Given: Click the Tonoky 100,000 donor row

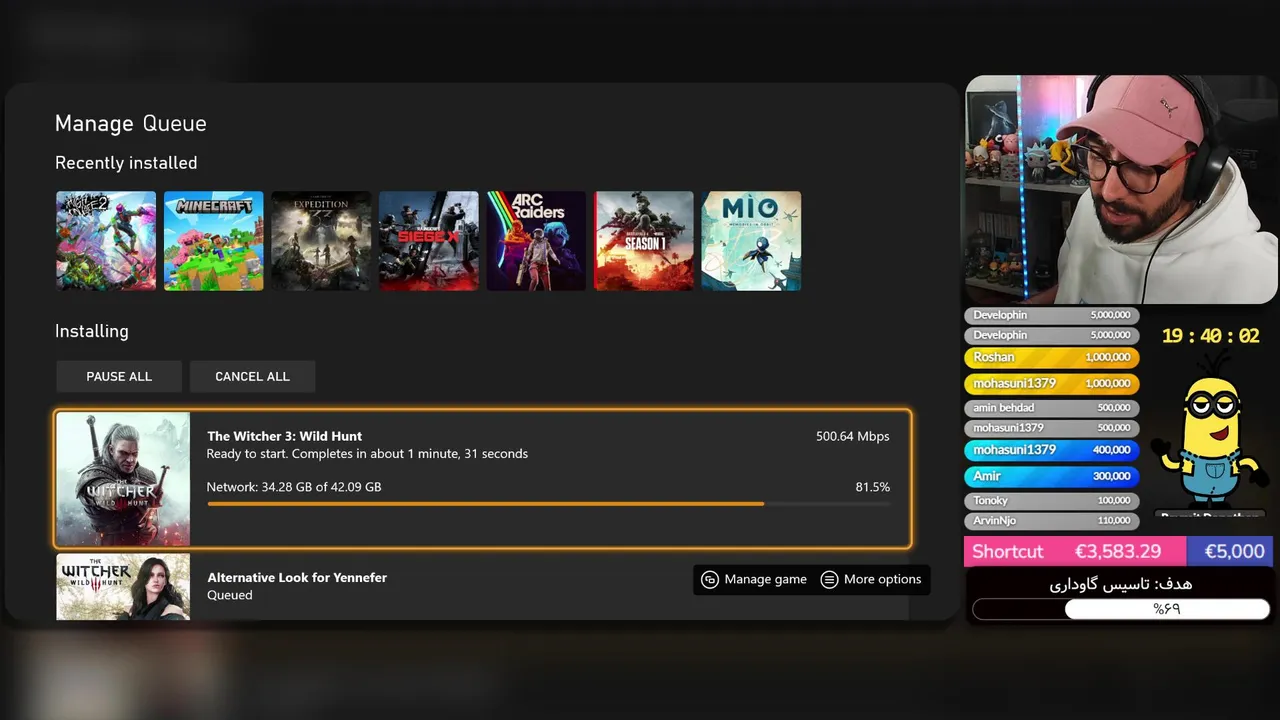Looking at the screenshot, I should click(x=1052, y=500).
